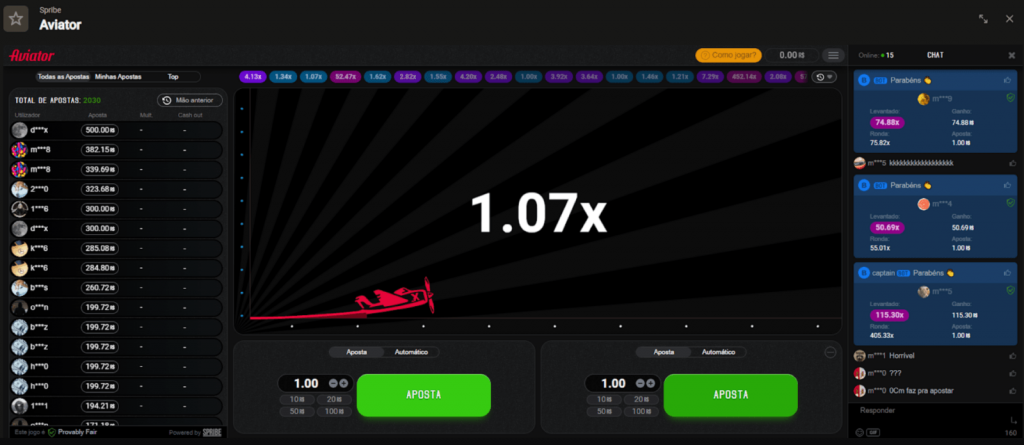Click green shield on m***4 win card

click(1010, 203)
